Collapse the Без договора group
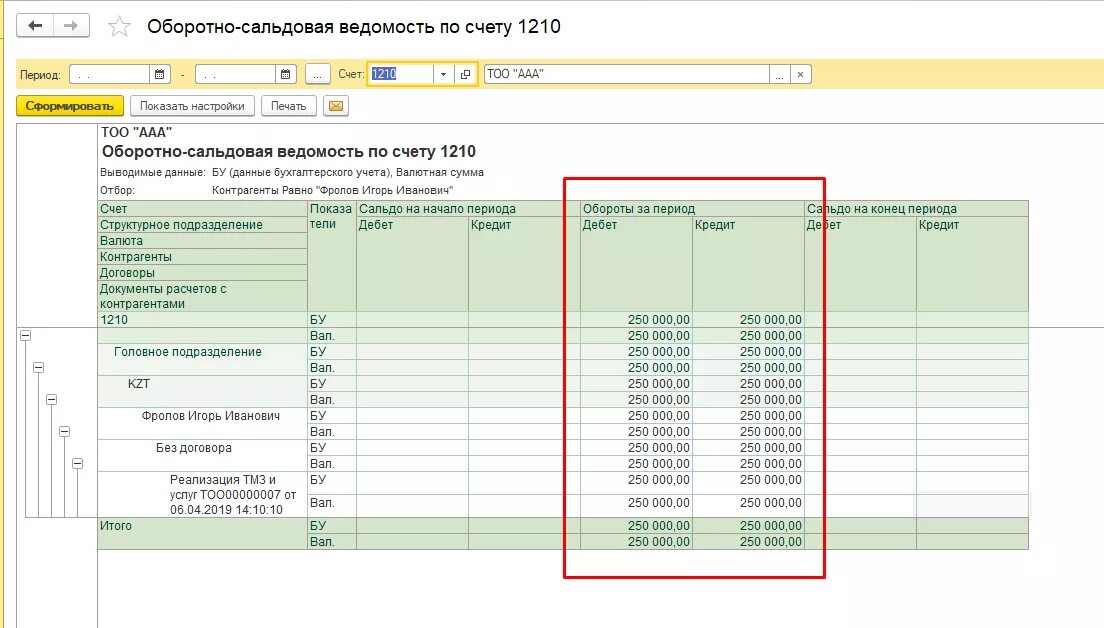This screenshot has height=628, width=1104. pos(77,463)
